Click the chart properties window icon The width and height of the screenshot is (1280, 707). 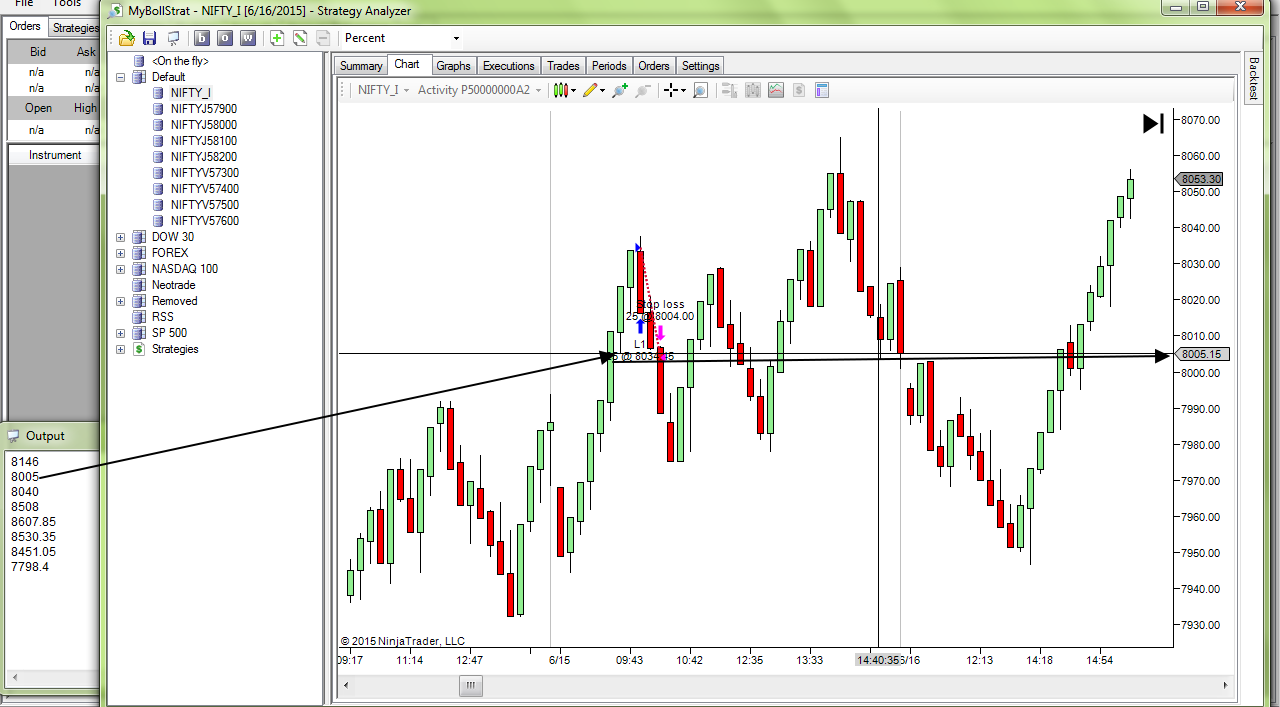click(822, 90)
